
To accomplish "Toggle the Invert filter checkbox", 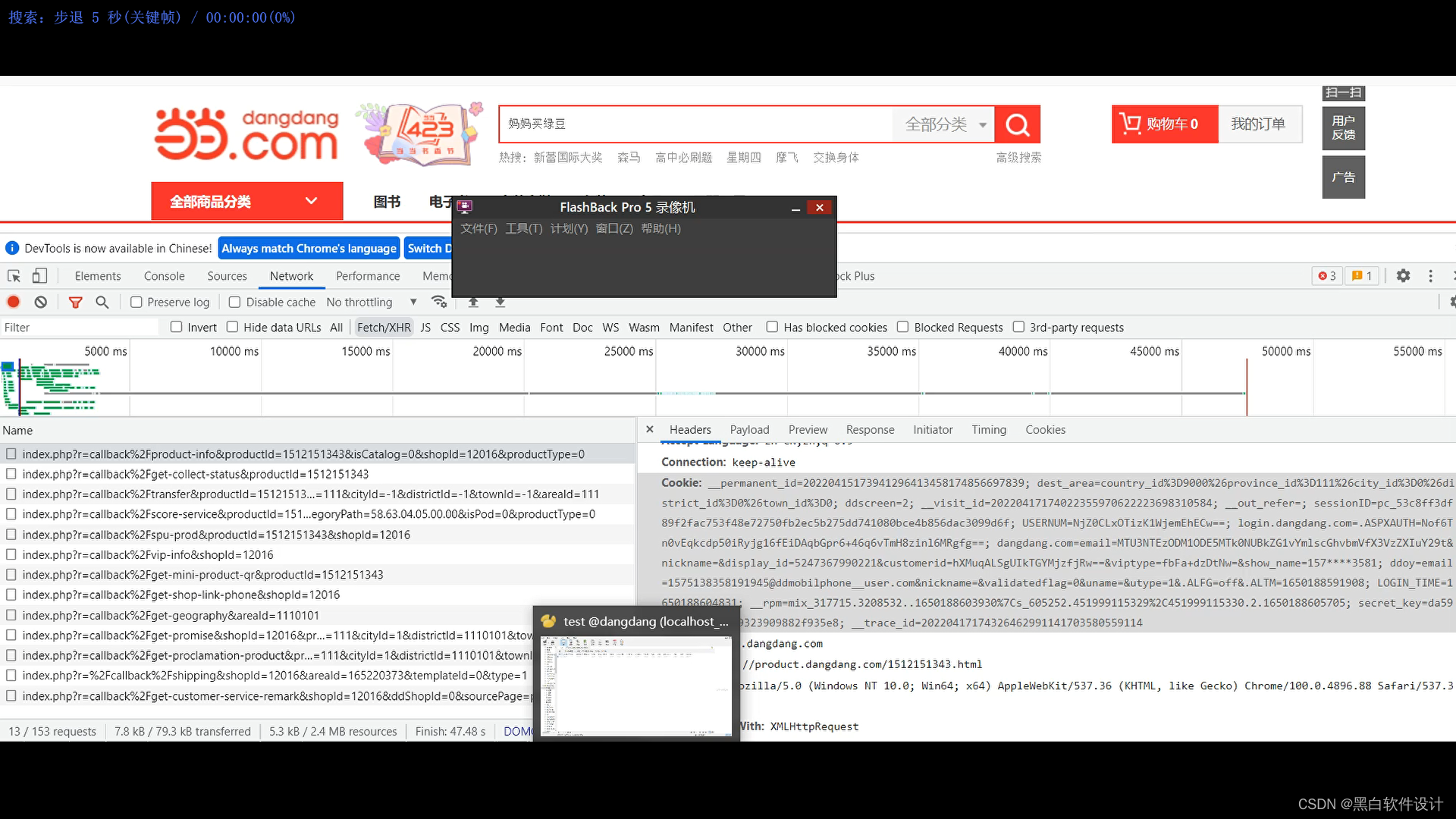I will pos(177,327).
